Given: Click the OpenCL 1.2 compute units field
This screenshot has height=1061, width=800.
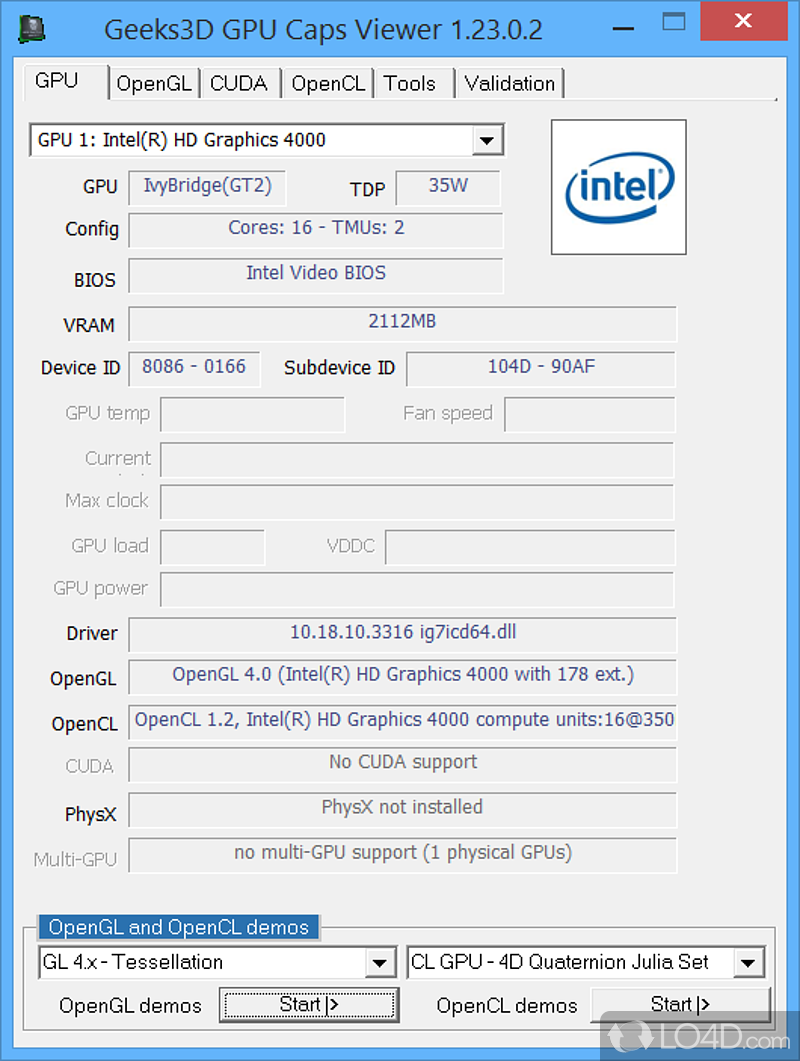Looking at the screenshot, I should [402, 723].
